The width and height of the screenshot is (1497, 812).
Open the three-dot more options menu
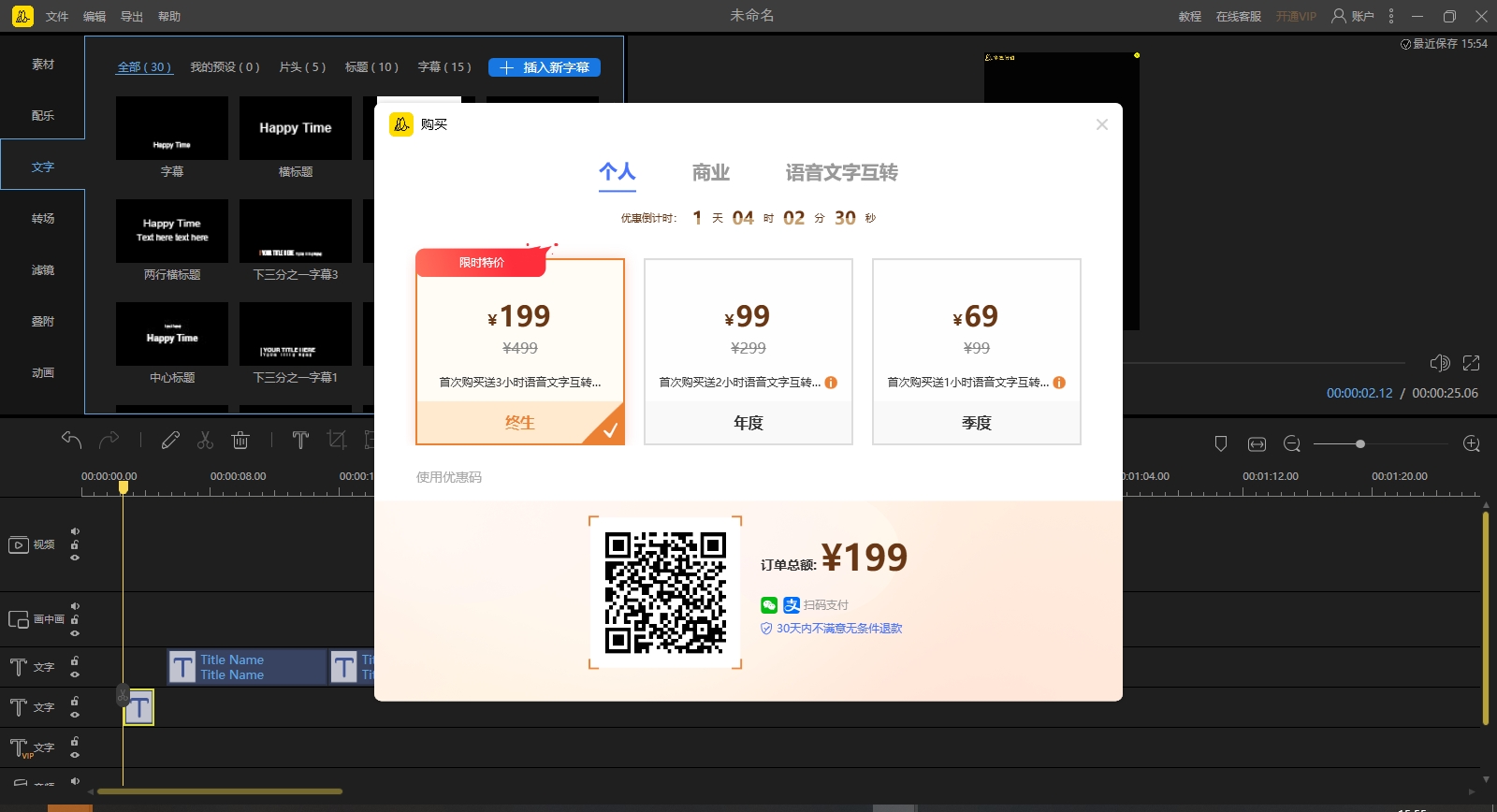(1391, 16)
